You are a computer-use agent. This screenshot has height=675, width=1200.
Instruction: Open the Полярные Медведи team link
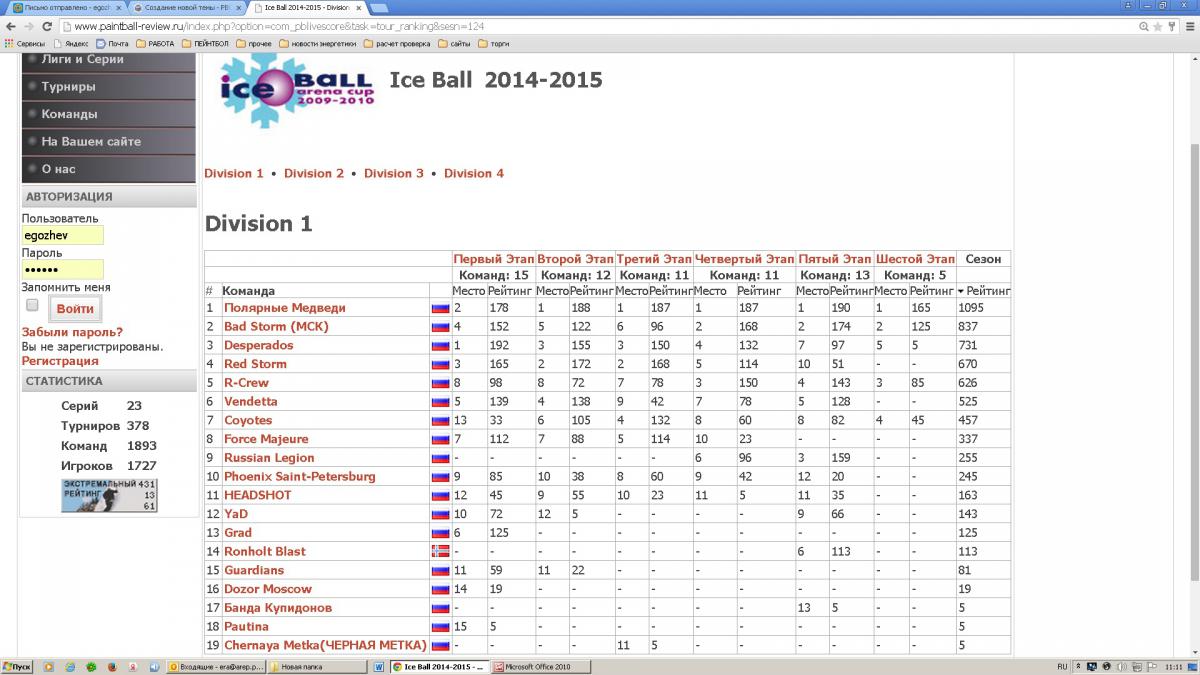pyautogui.click(x=285, y=308)
